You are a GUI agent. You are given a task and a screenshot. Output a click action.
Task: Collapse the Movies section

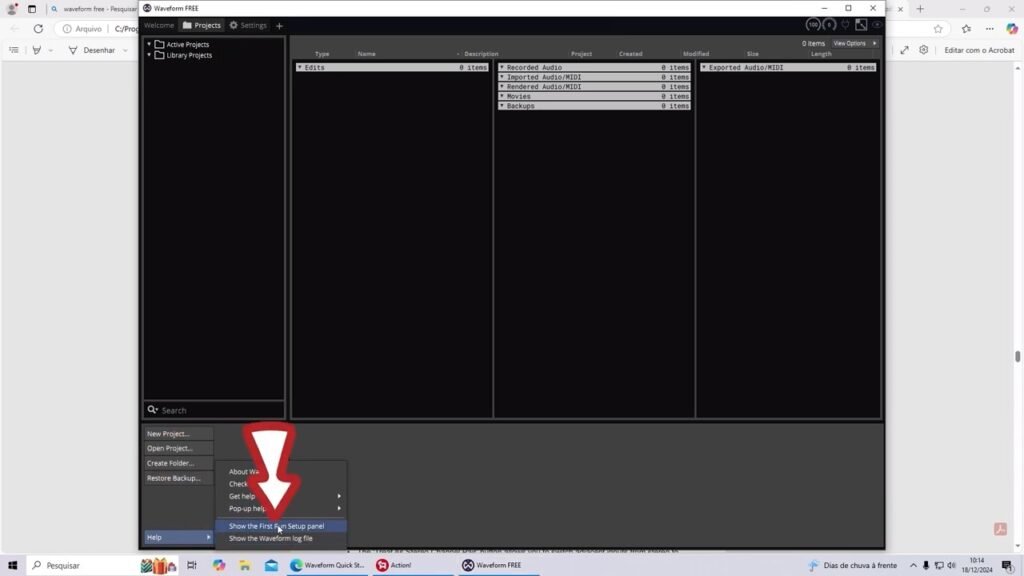click(502, 96)
